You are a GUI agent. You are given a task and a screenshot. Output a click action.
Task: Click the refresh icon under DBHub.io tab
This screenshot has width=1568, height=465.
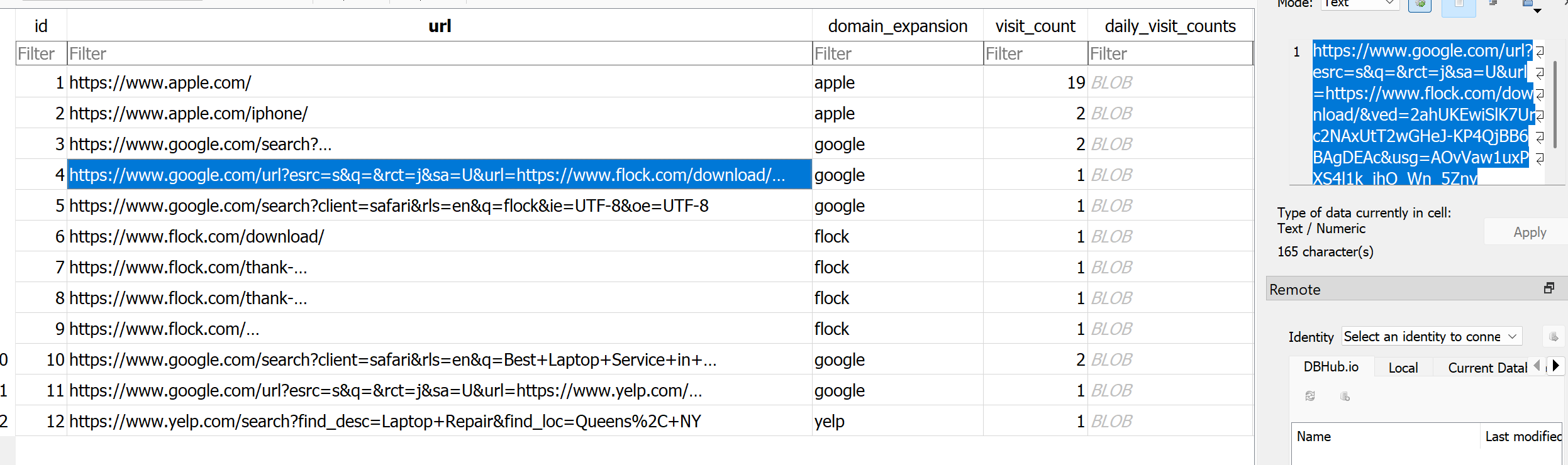(x=1310, y=396)
